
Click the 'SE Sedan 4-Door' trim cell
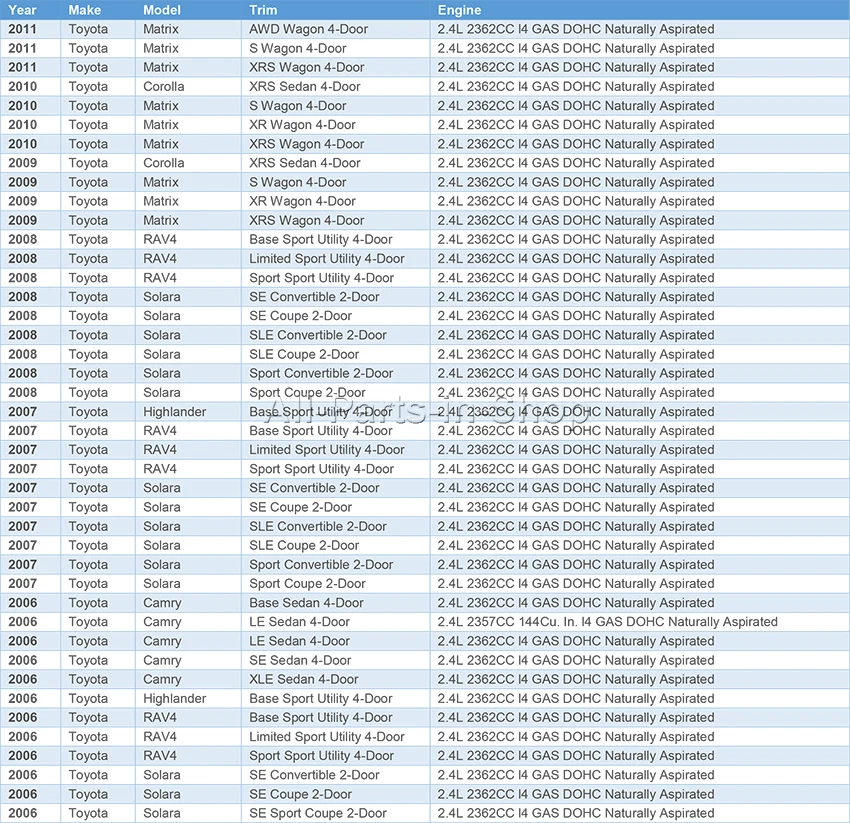click(300, 660)
